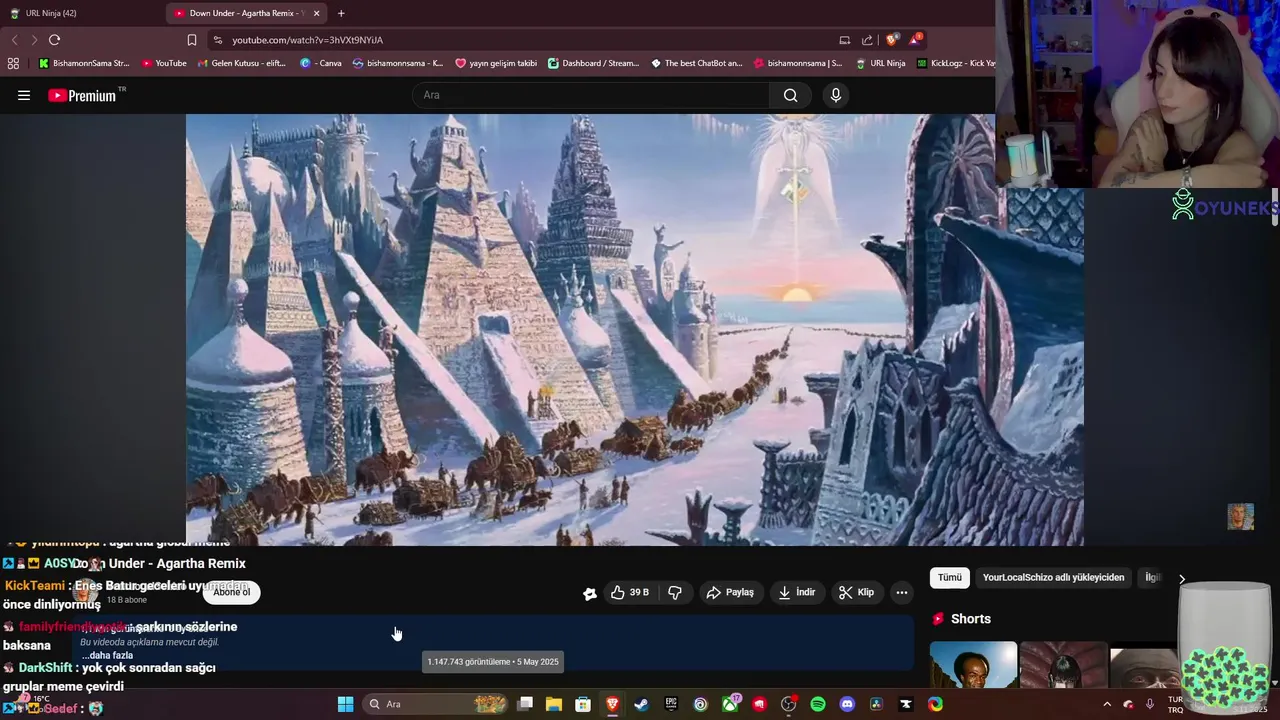Click the Abone ol subscribe button

pos(232,592)
